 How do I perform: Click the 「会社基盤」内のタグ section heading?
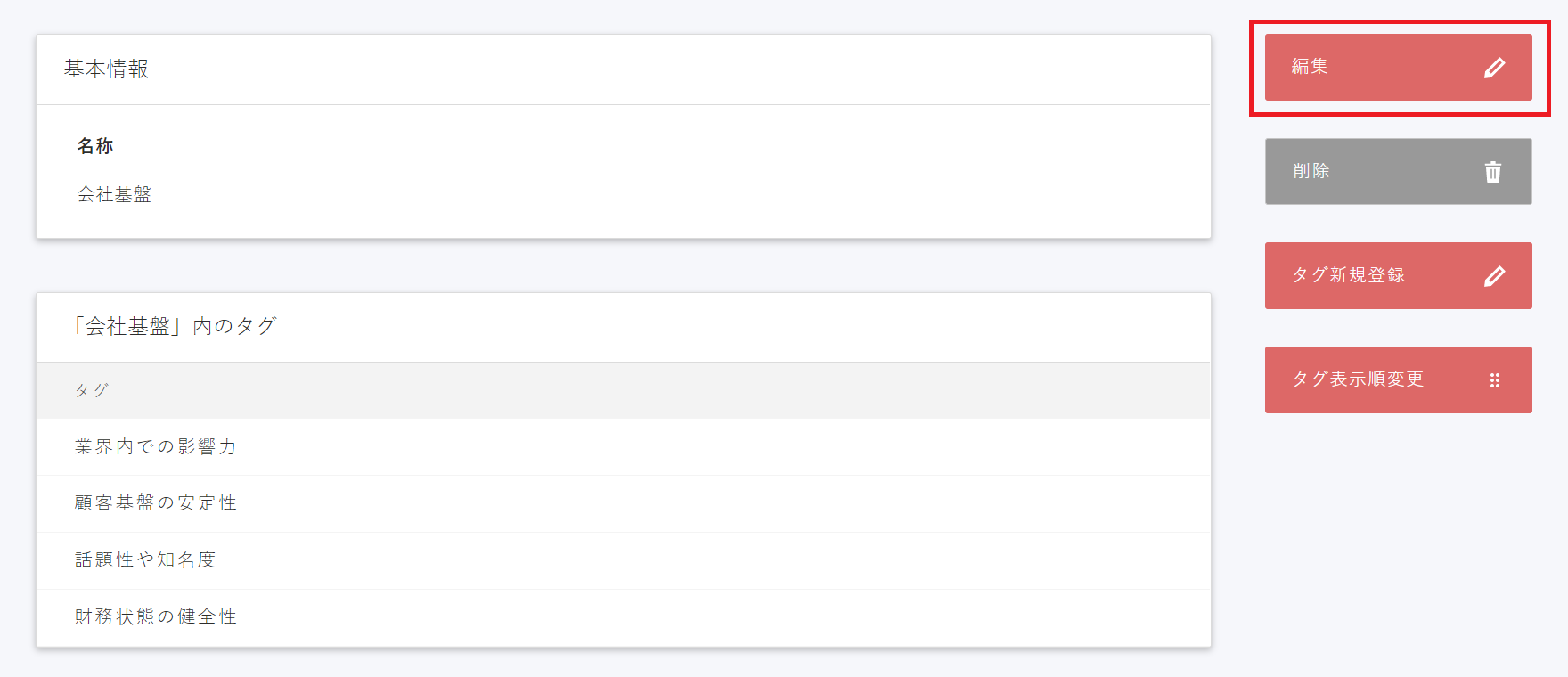[175, 326]
